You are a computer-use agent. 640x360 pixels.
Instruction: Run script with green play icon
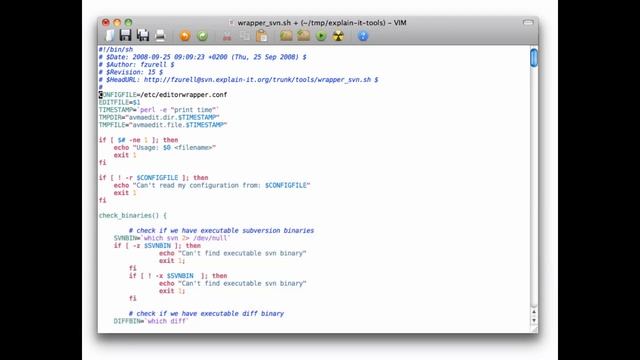click(x=321, y=36)
